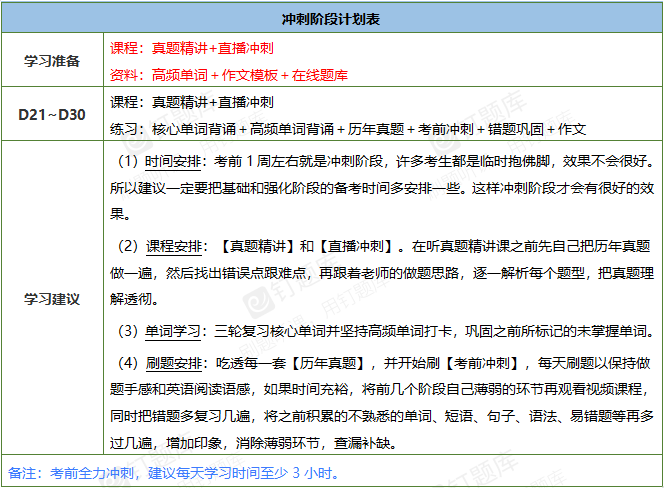The height and width of the screenshot is (488, 664).
Task: Click the line starting 同时把错题多复习几遍
Action: 382,416
